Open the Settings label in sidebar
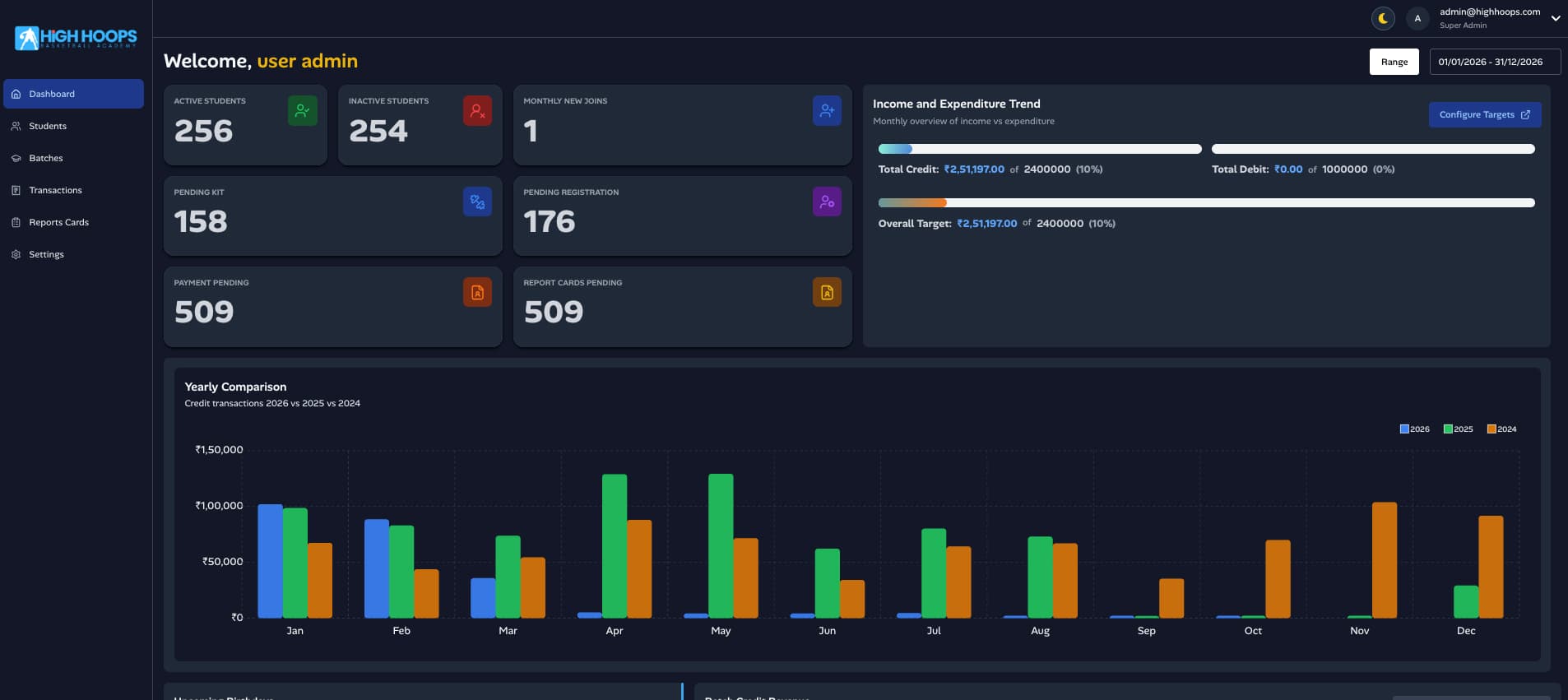The image size is (1568, 700). 46,254
